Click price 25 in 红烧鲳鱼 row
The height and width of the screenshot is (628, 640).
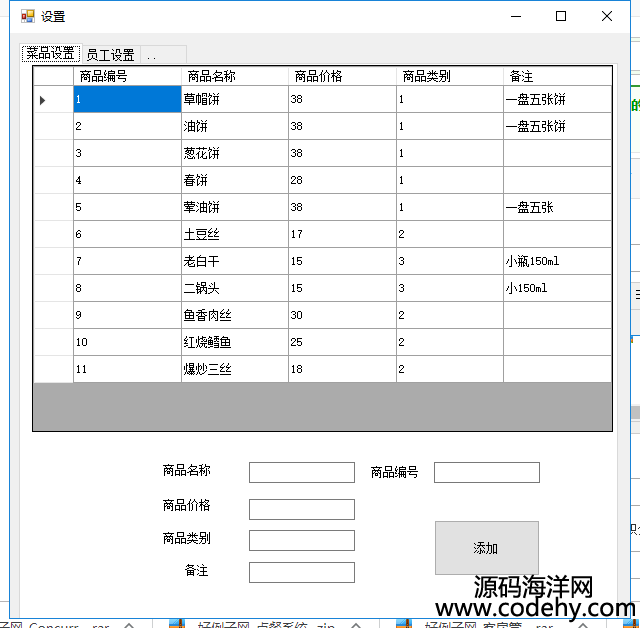342,342
